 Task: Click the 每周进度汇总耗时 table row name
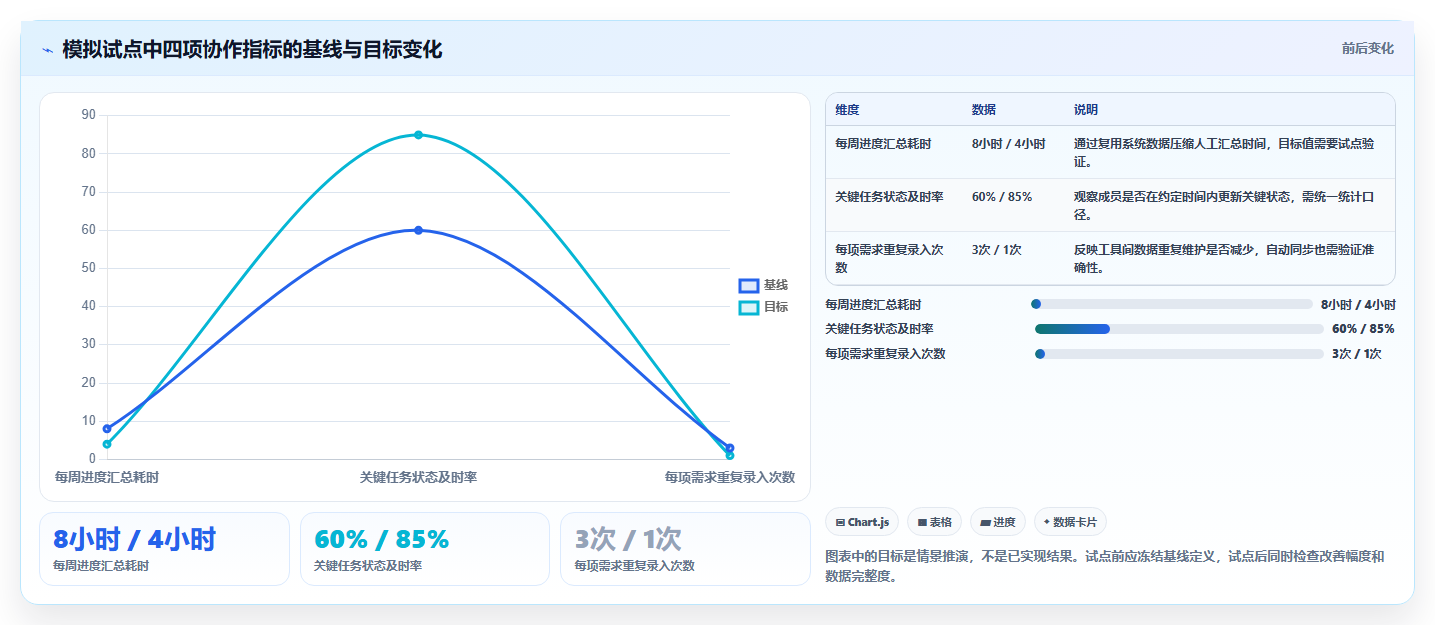pyautogui.click(x=883, y=144)
